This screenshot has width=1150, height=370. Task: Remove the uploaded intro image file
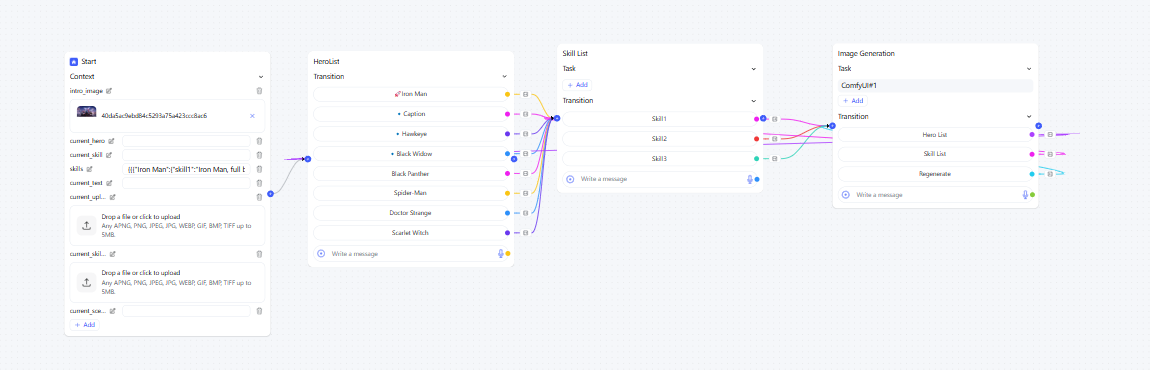point(252,116)
